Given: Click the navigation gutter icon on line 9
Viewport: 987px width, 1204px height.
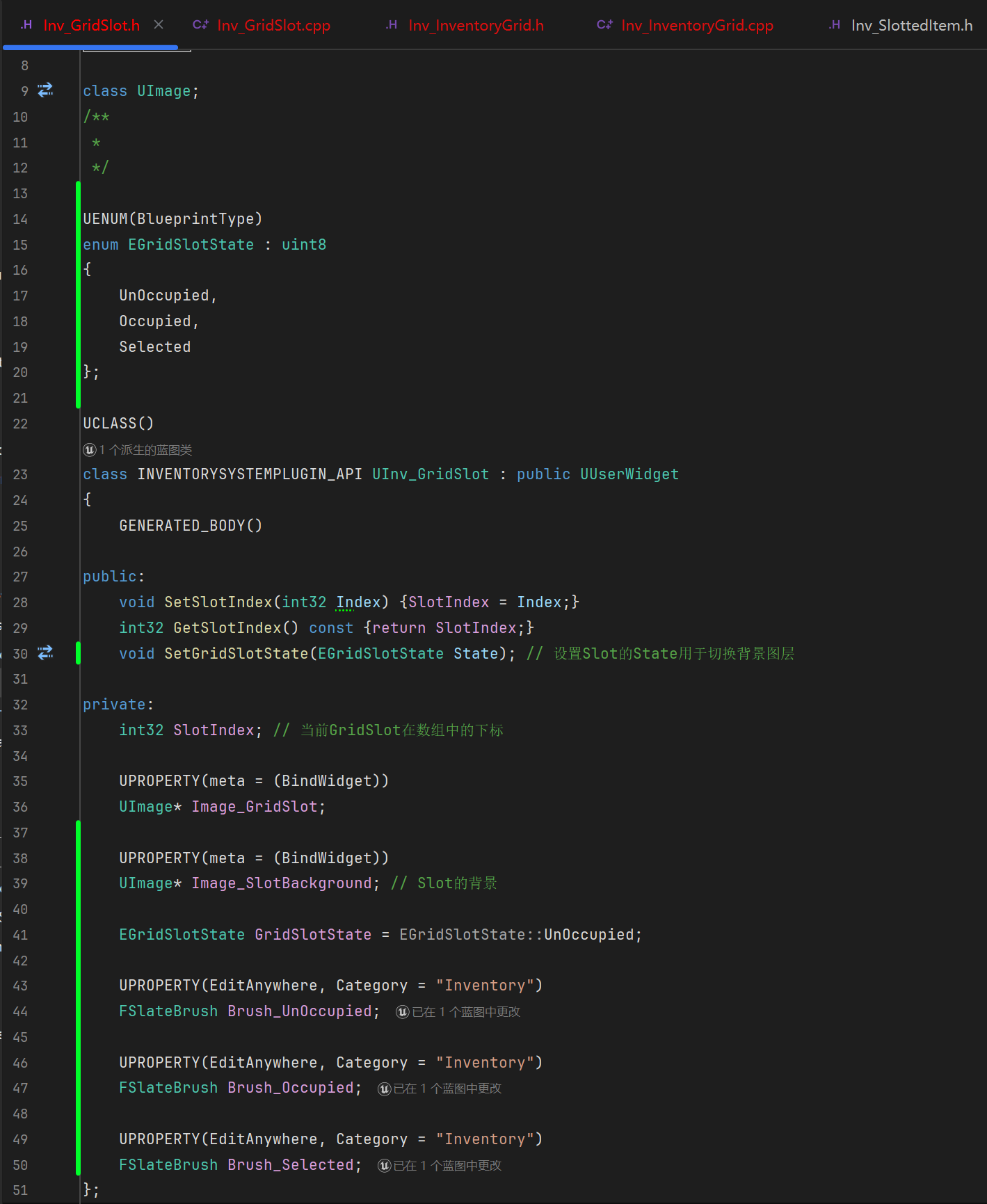Looking at the screenshot, I should pyautogui.click(x=45, y=90).
